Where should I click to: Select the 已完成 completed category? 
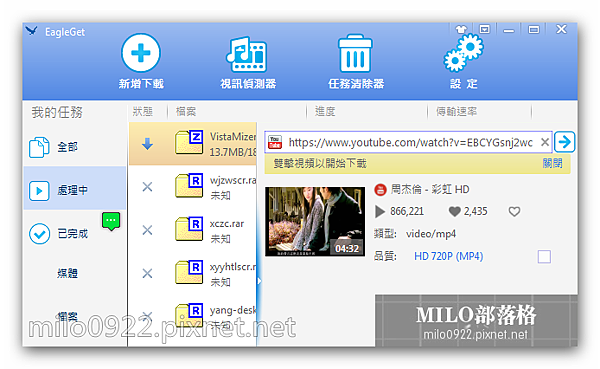coord(74,233)
